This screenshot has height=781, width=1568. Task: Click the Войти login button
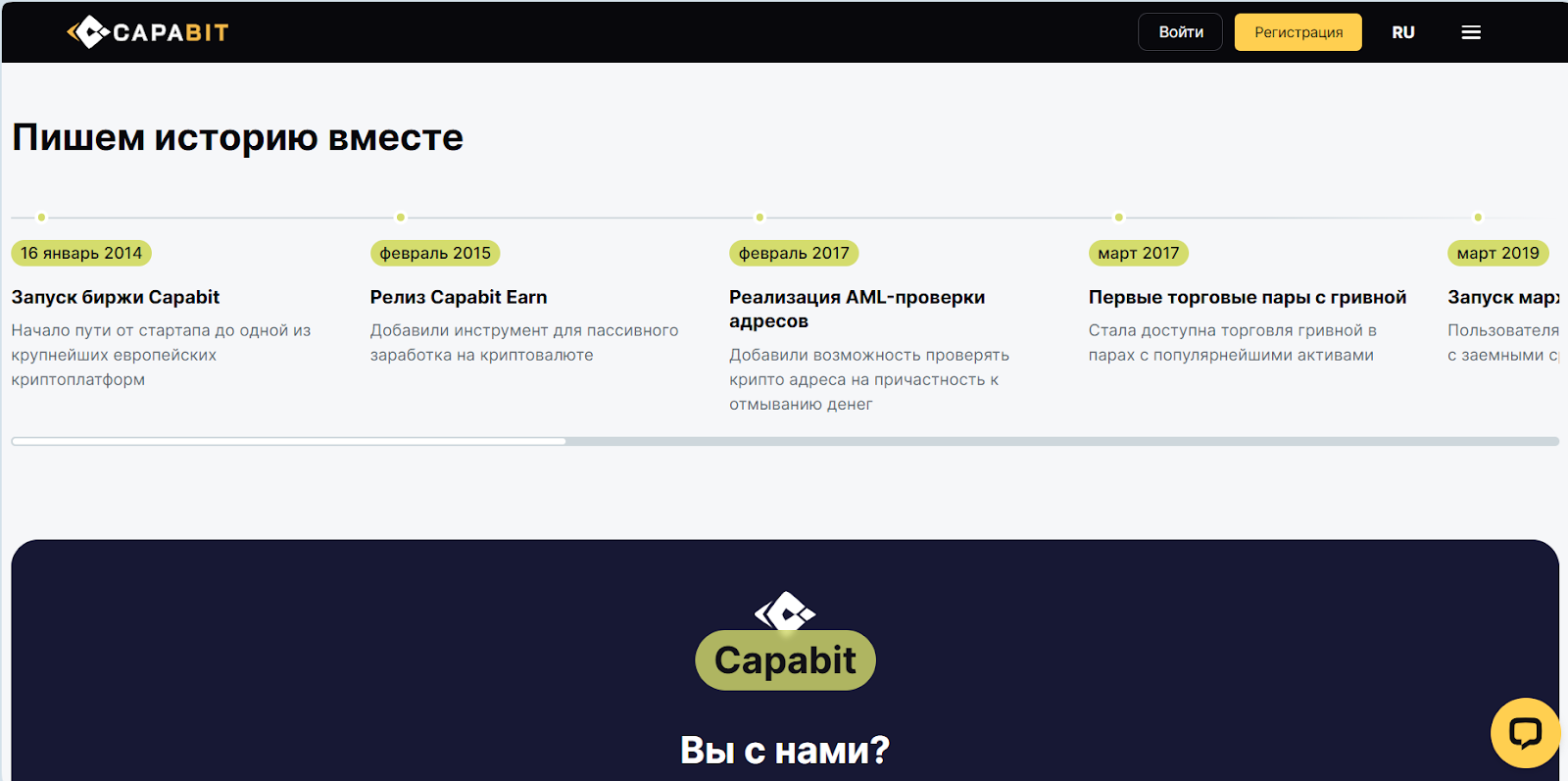tap(1181, 32)
